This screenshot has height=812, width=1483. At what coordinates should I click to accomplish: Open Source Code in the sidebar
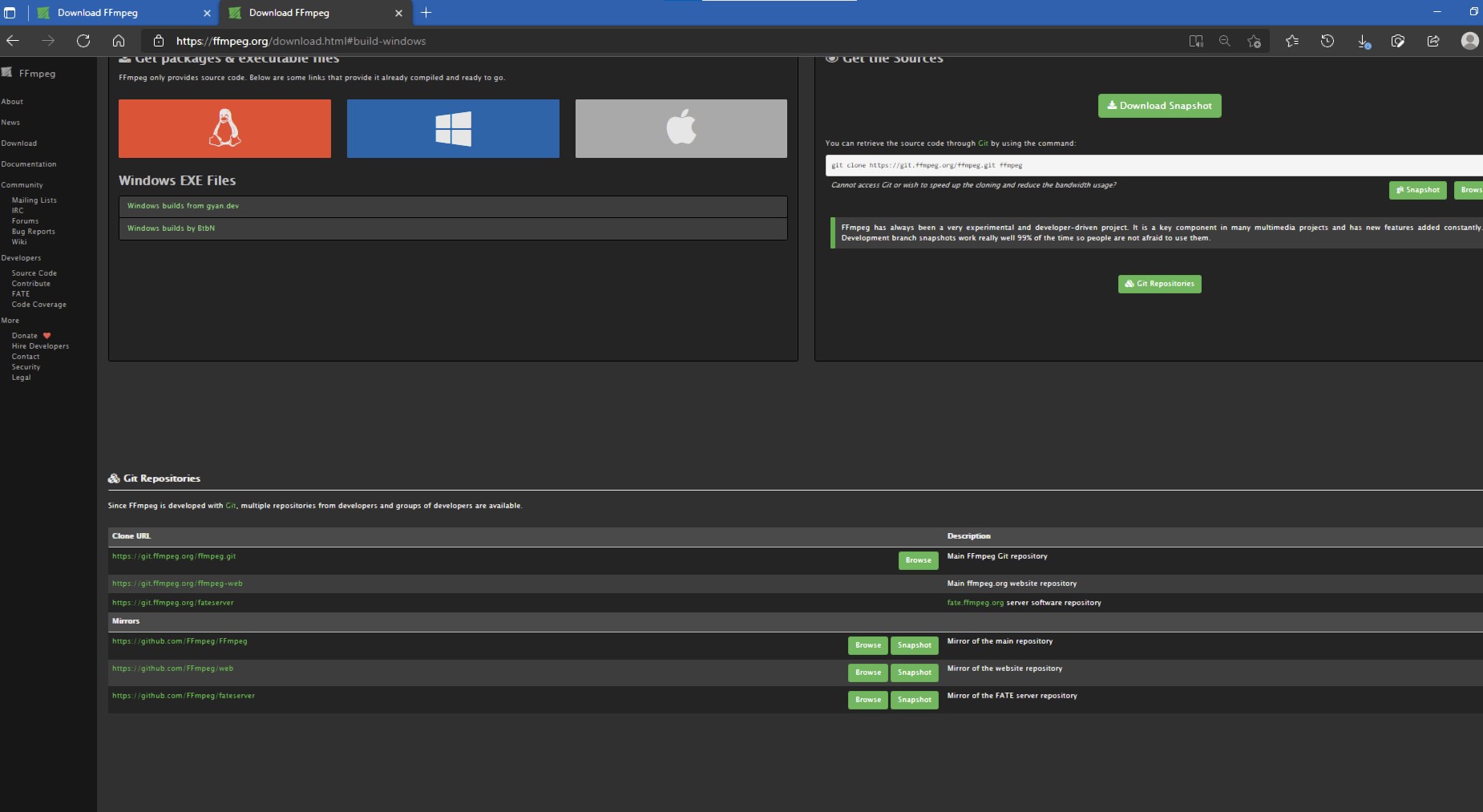[34, 273]
